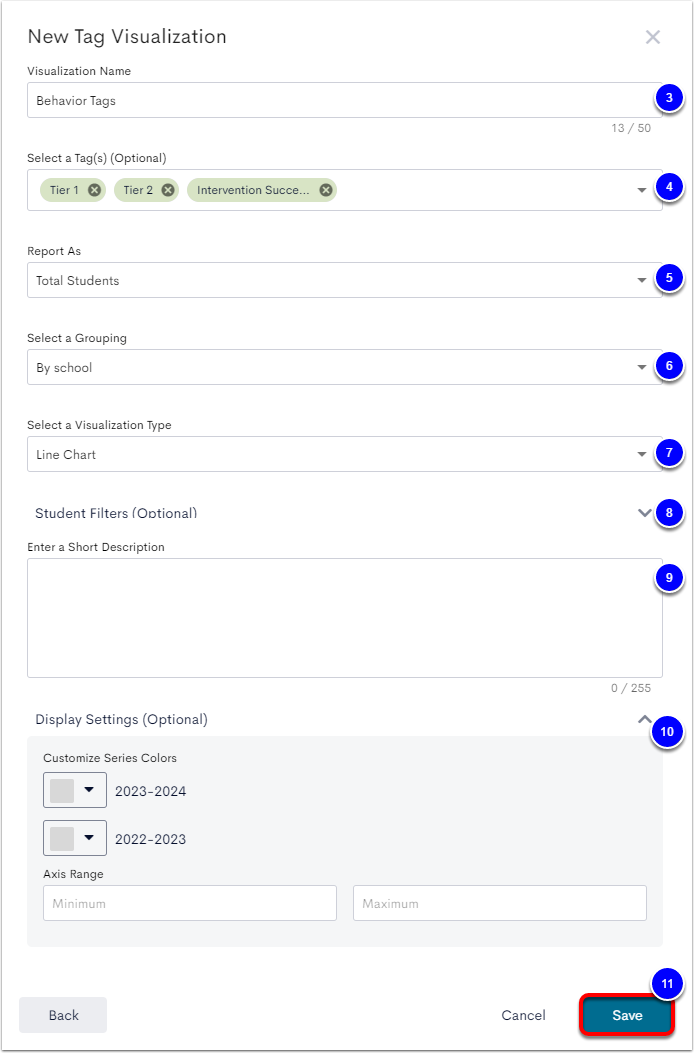Click the 2022-2023 series label
Screen dimensions: 694x1053
click(150, 839)
